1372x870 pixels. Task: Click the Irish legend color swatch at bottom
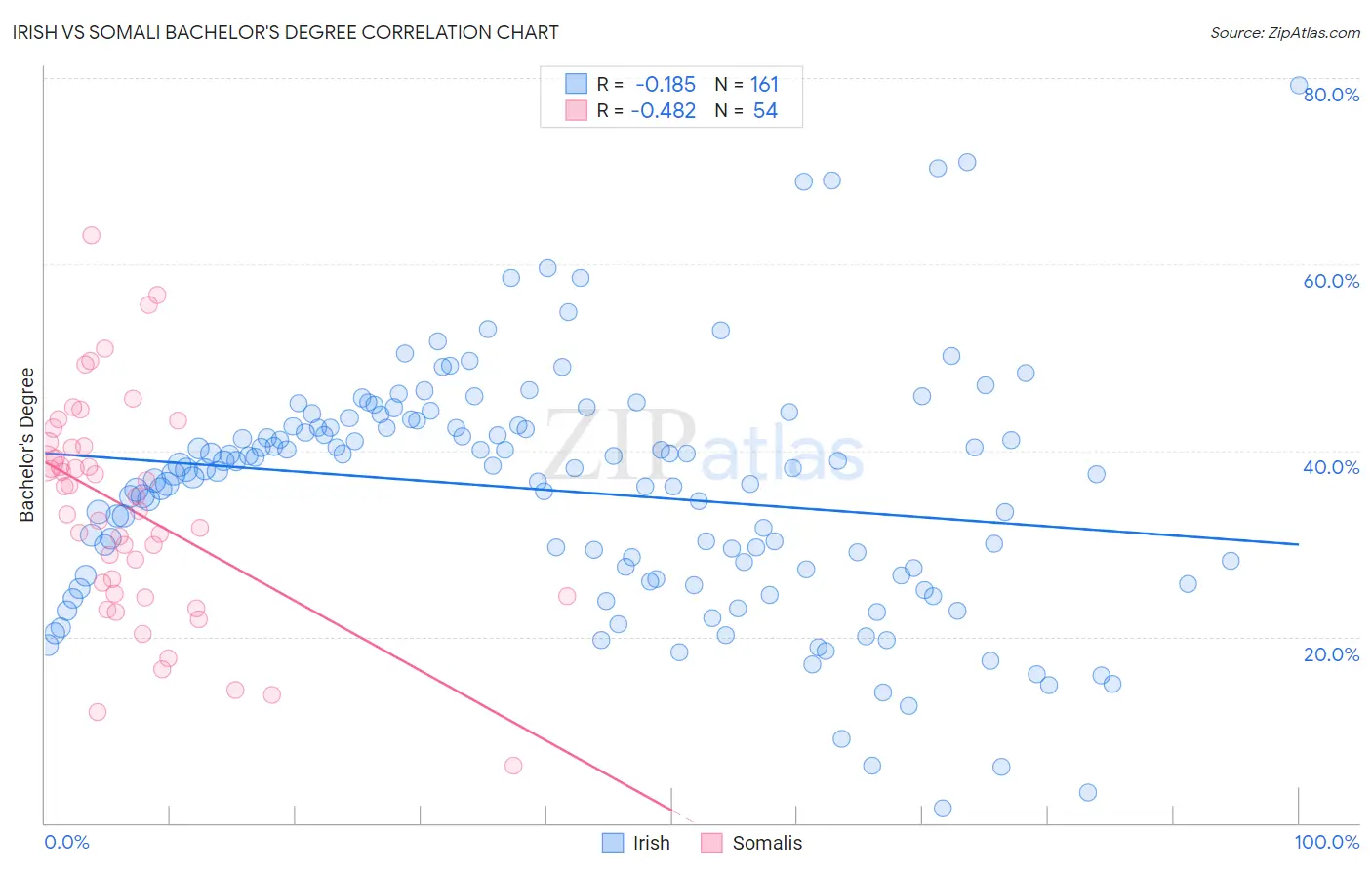pos(613,843)
